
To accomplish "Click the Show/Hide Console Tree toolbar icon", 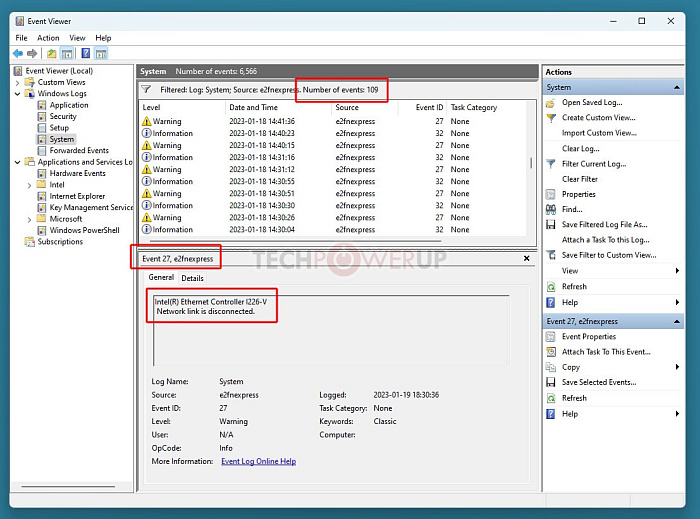I will point(67,54).
